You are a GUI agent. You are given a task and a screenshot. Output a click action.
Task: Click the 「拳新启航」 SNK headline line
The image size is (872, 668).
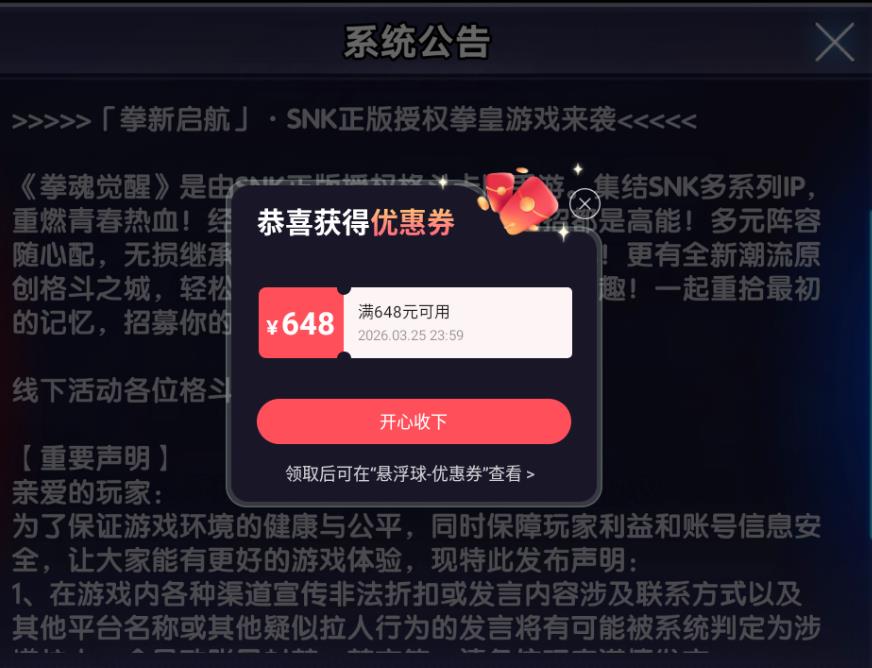(354, 120)
